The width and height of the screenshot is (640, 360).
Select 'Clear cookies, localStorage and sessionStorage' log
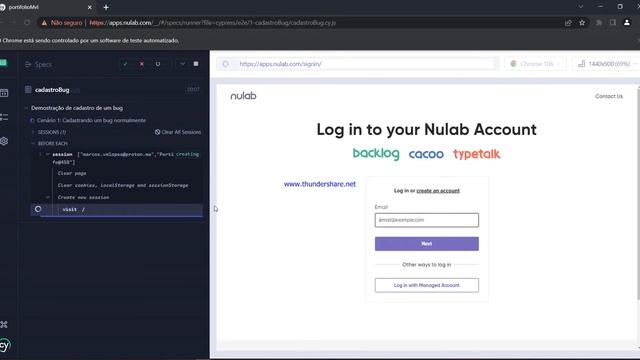point(123,185)
